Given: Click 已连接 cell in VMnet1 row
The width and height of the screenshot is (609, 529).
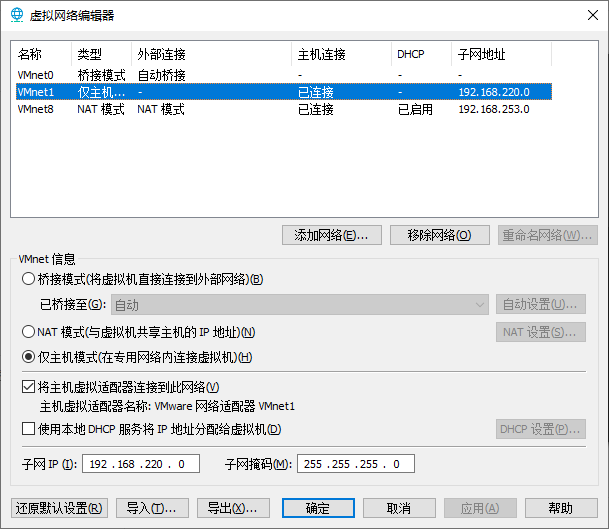Looking at the screenshot, I should tap(316, 92).
